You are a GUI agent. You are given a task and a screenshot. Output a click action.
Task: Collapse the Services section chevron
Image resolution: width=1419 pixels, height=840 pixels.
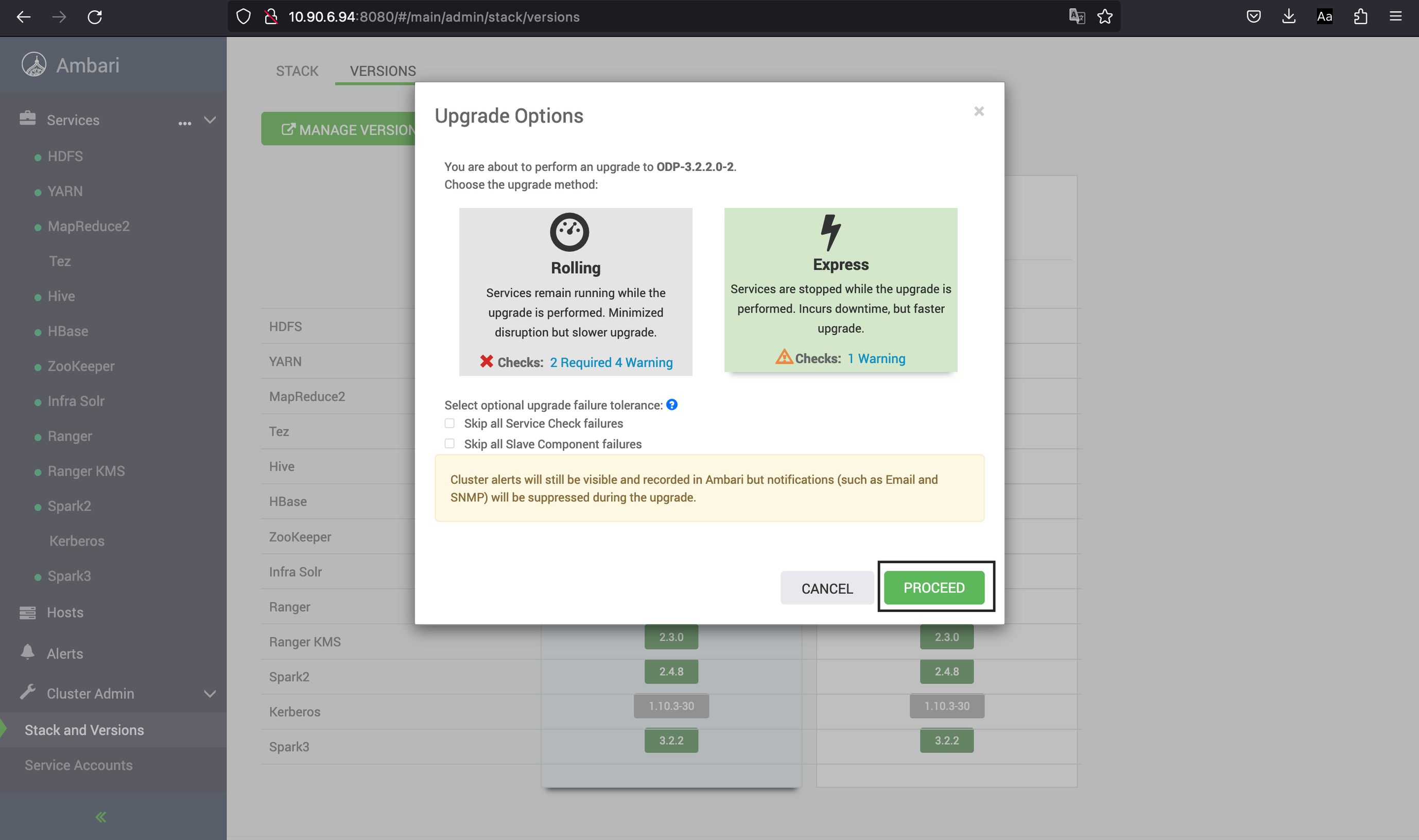tap(210, 120)
